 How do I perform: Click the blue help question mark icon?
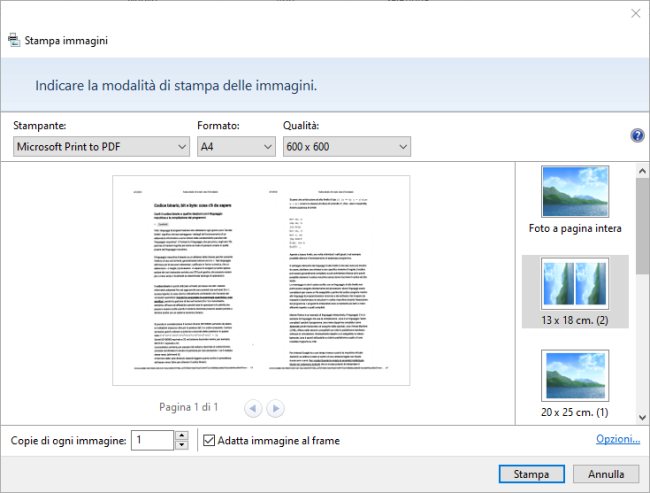pos(637,136)
